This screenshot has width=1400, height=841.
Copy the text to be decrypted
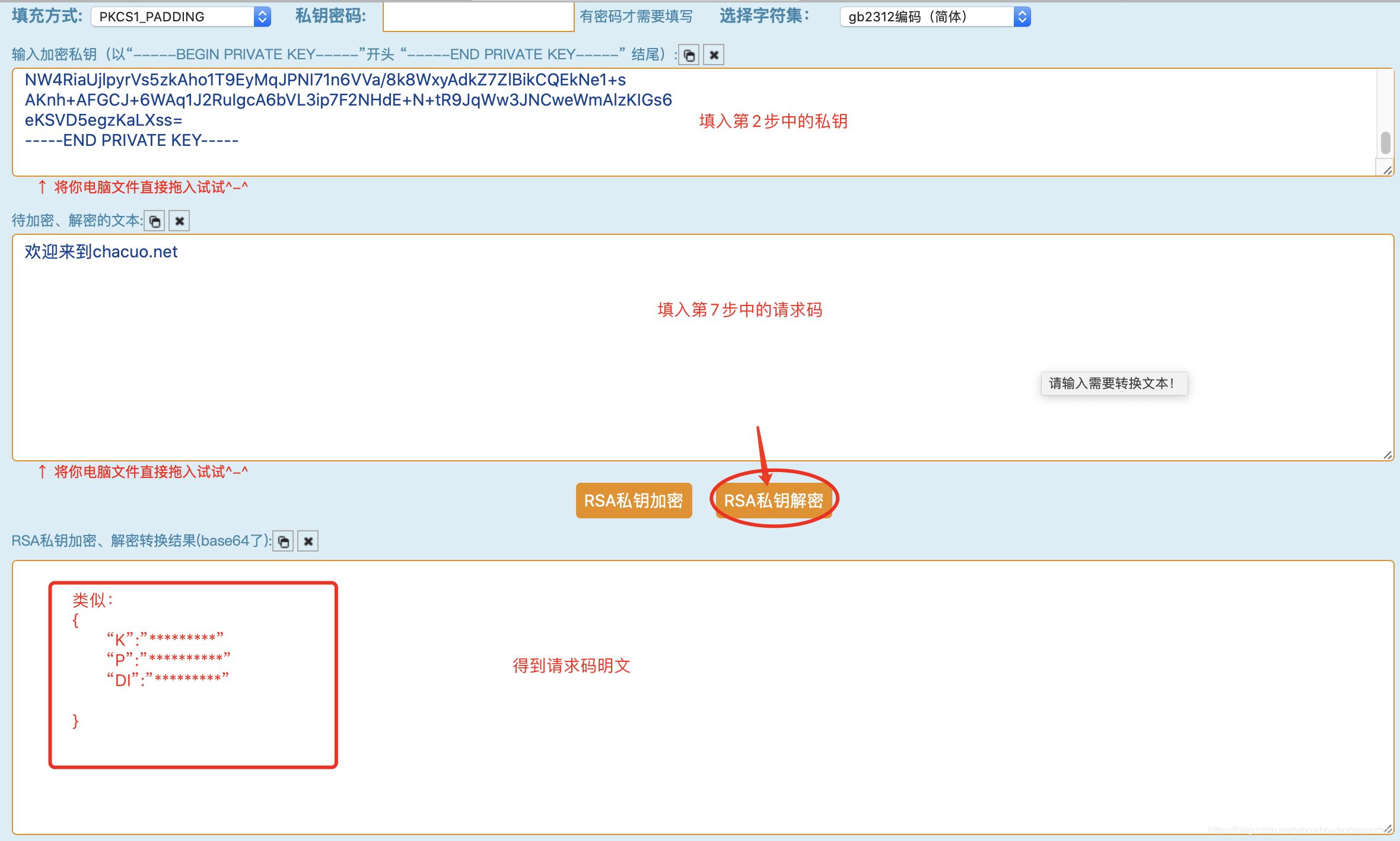coord(155,221)
